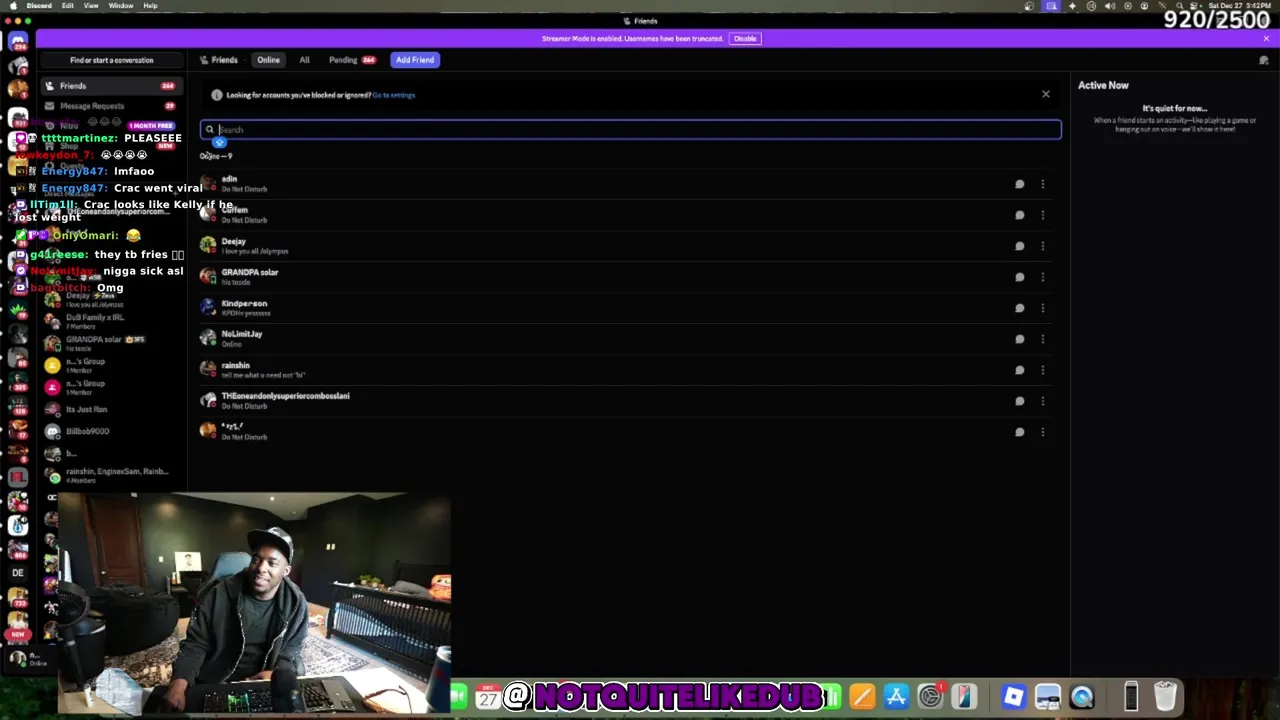This screenshot has height=720, width=1280.
Task: Message Kindperson via chat bubble icon
Action: (1020, 308)
